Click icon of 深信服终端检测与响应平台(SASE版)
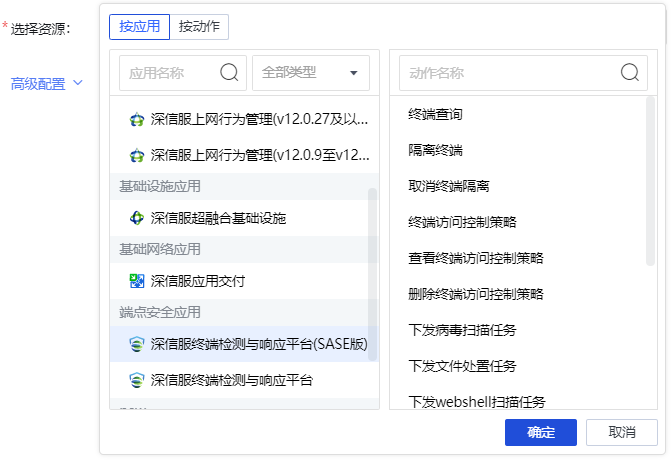Viewport: 671px width, 461px height. point(137,344)
